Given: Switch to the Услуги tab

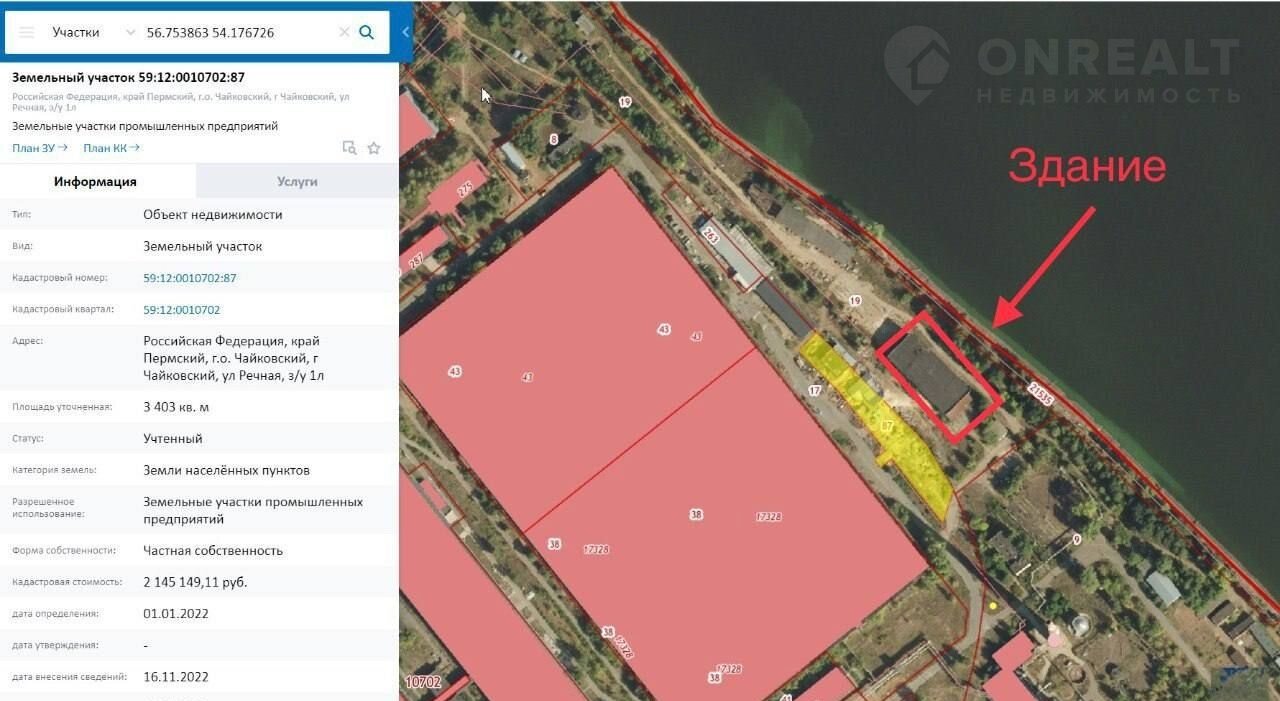Looking at the screenshot, I should (297, 181).
